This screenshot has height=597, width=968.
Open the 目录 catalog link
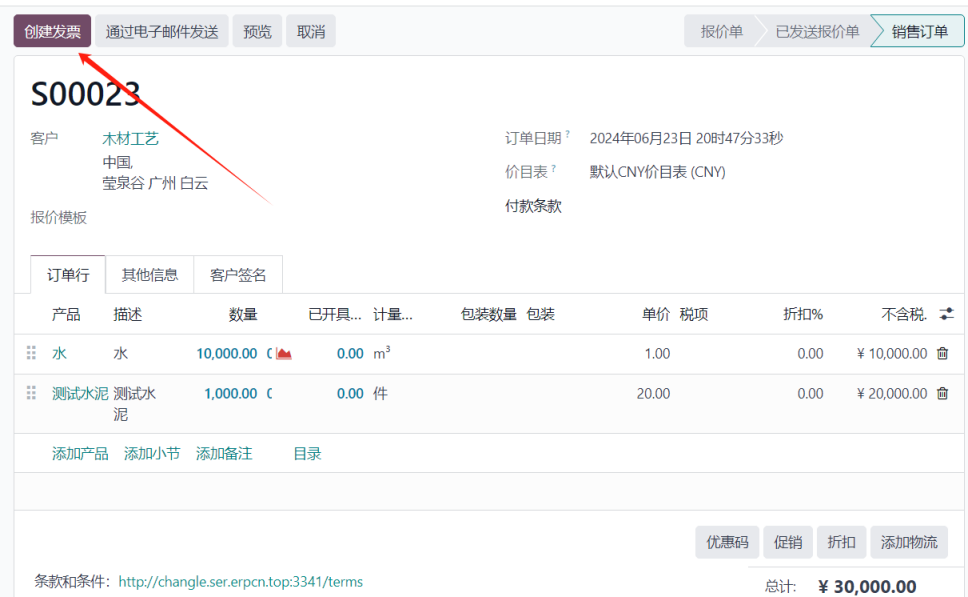click(307, 454)
